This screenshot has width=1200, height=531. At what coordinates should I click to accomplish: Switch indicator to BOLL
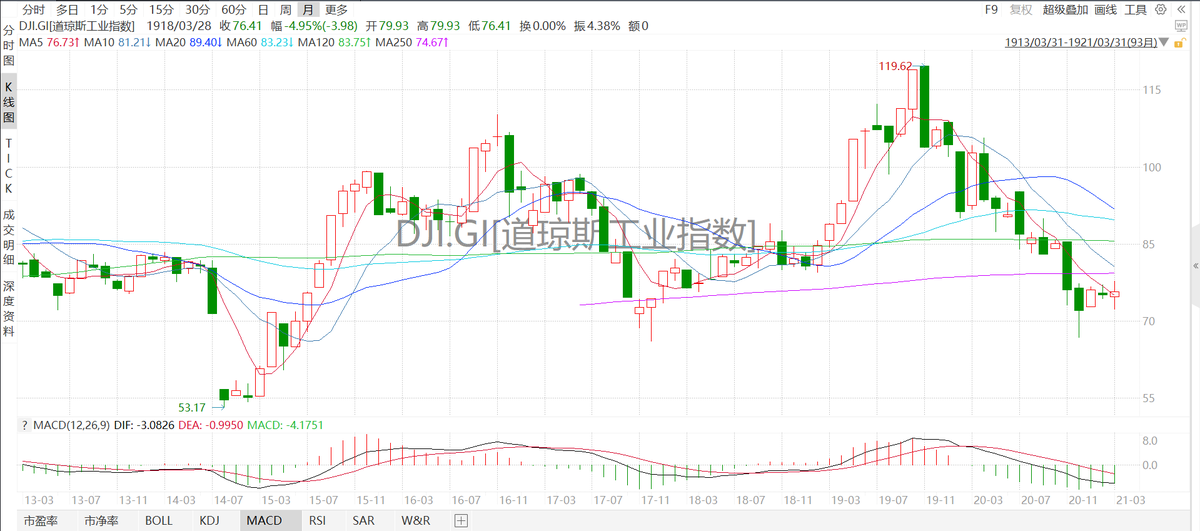[159, 520]
